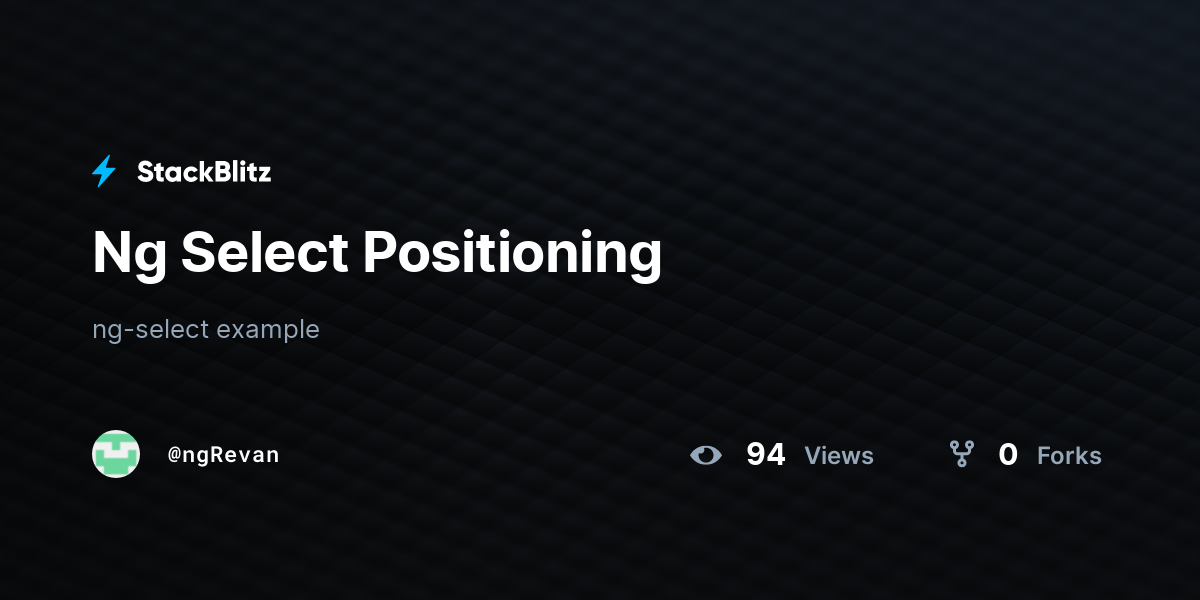Click the Stack part of the StackBlitz wordmark

171,172
